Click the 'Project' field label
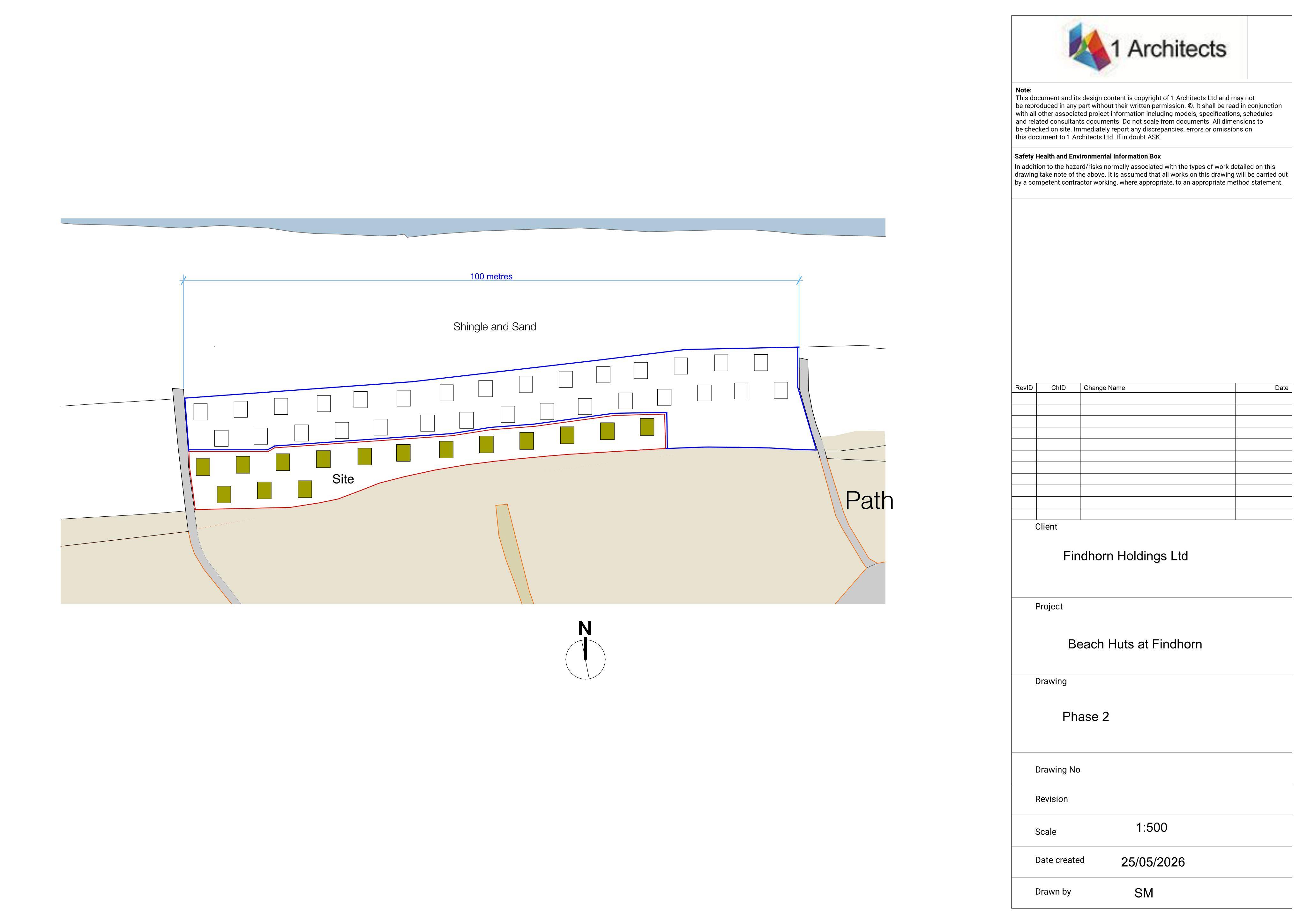1307x924 pixels. pos(1049,607)
